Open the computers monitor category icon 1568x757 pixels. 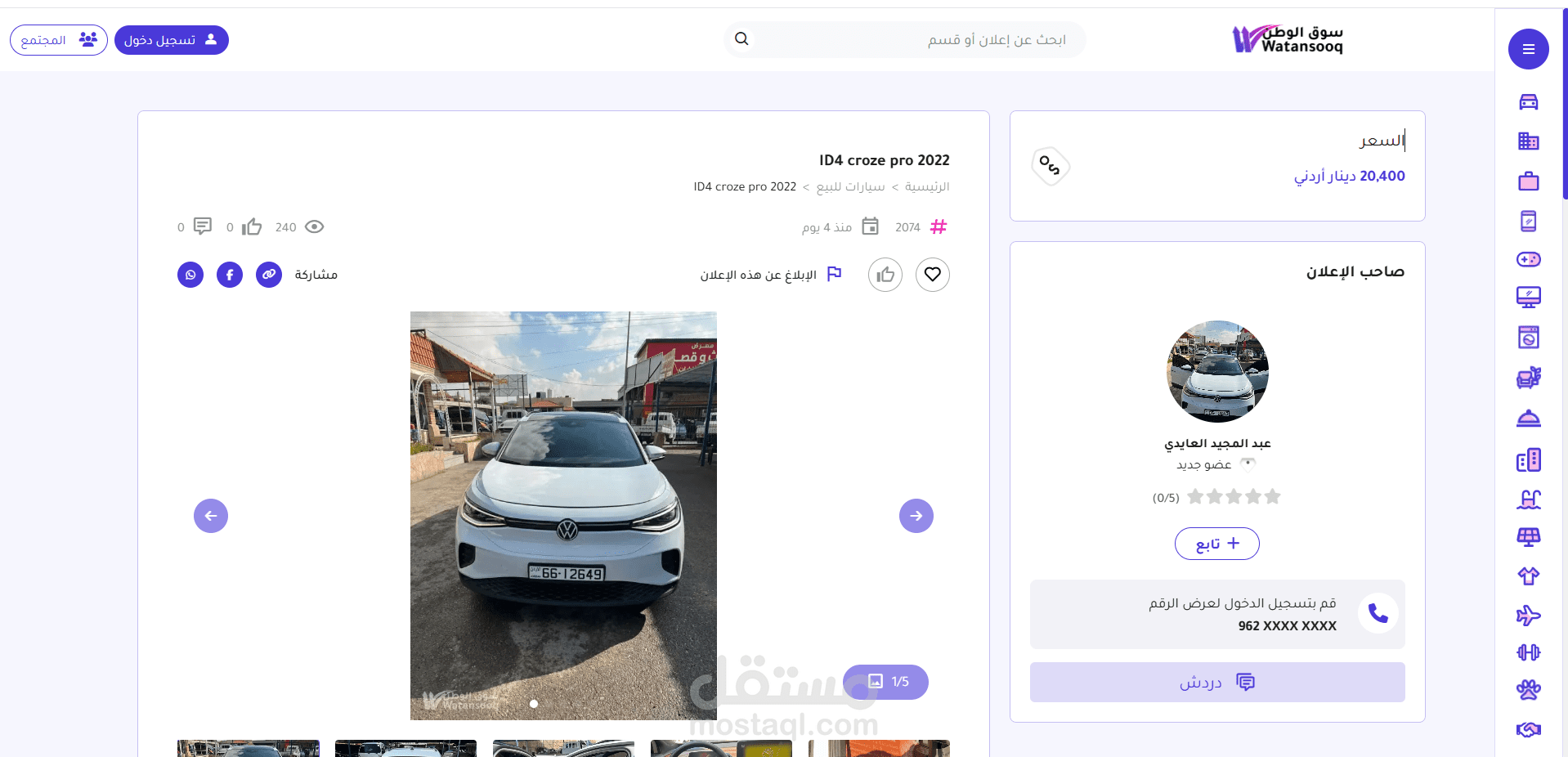[1528, 298]
